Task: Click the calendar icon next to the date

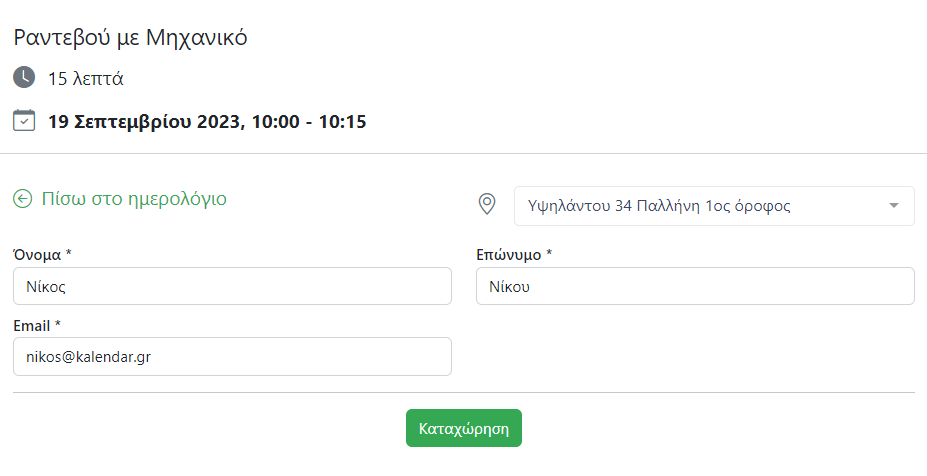Action: (x=24, y=121)
